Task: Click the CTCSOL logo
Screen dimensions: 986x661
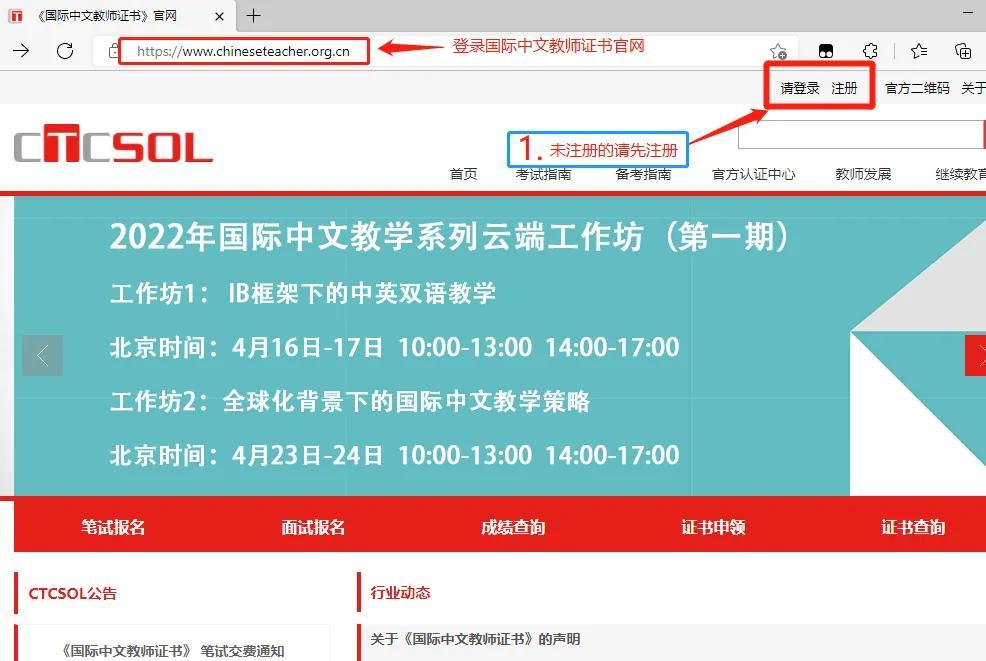Action: point(112,146)
